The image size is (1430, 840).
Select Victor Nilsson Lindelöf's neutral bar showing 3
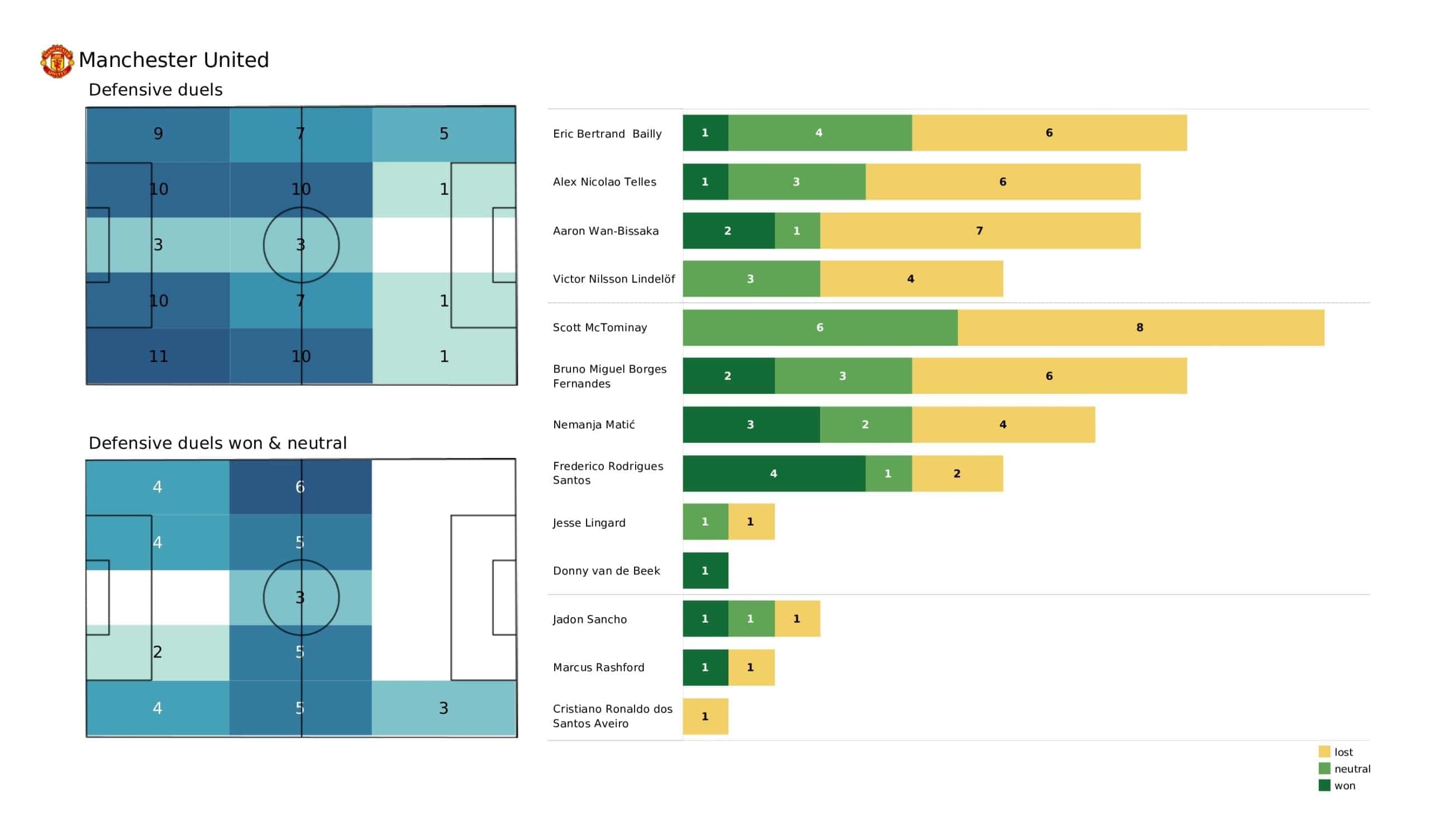tap(751, 279)
